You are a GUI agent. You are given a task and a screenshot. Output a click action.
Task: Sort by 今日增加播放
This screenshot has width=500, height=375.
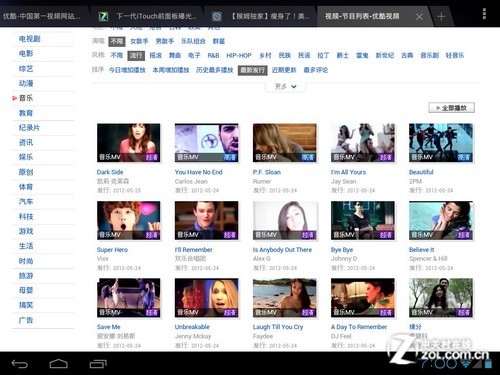[127, 70]
